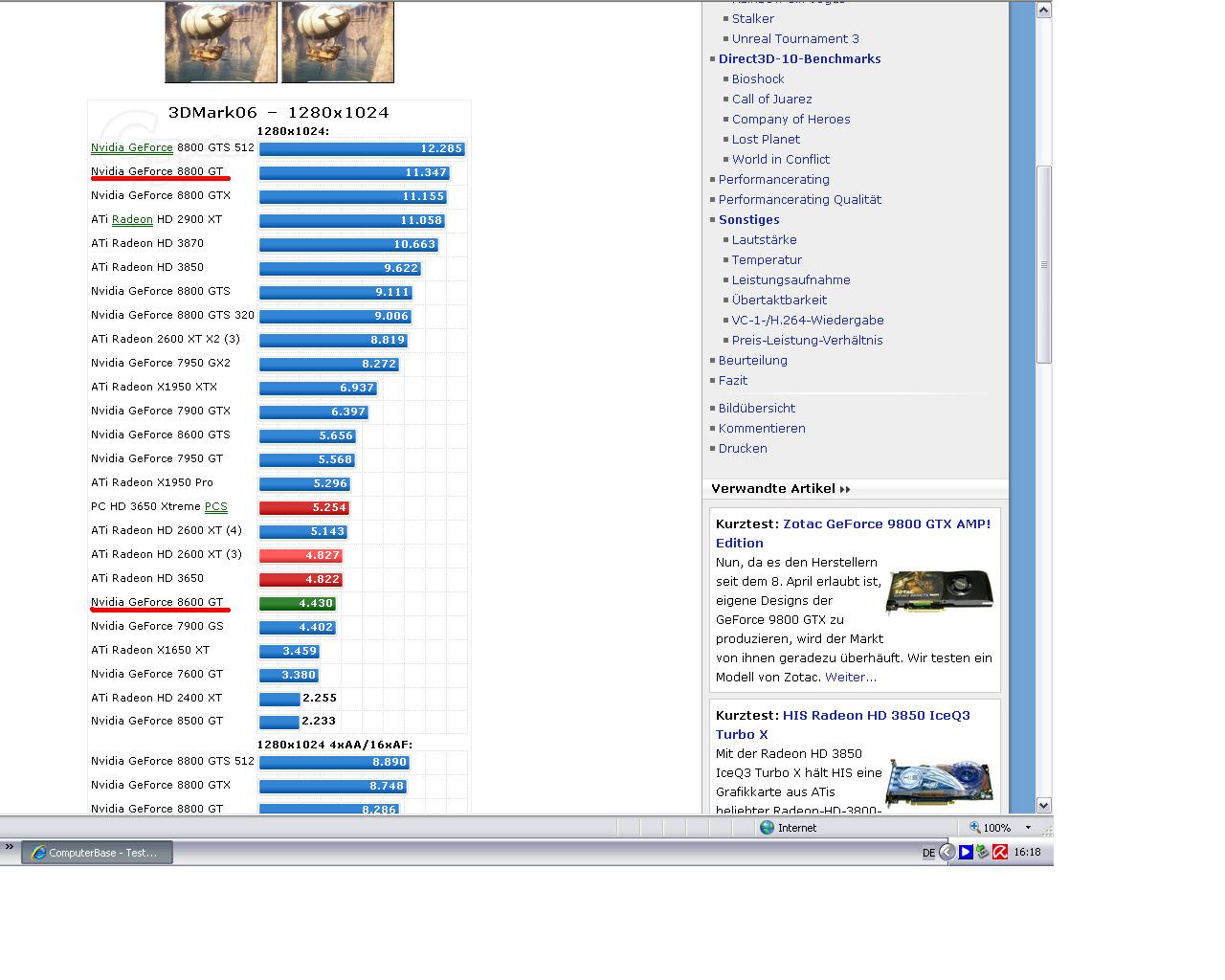Click the 'ATi Radeon X1950 XTX' label
Viewport: 1225px width, 980px height.
154,387
